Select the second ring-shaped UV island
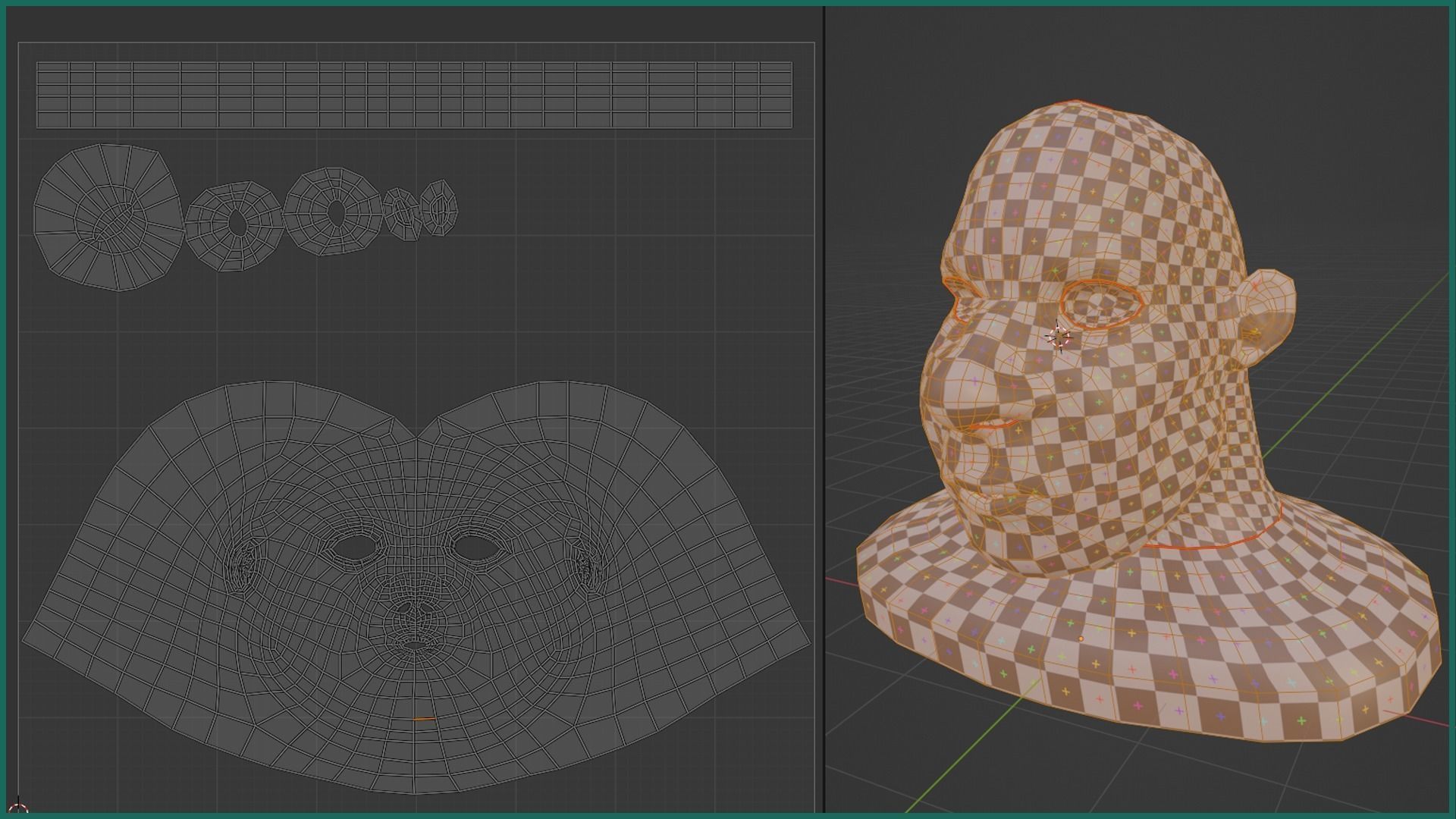Image resolution: width=1456 pixels, height=819 pixels. (x=234, y=225)
